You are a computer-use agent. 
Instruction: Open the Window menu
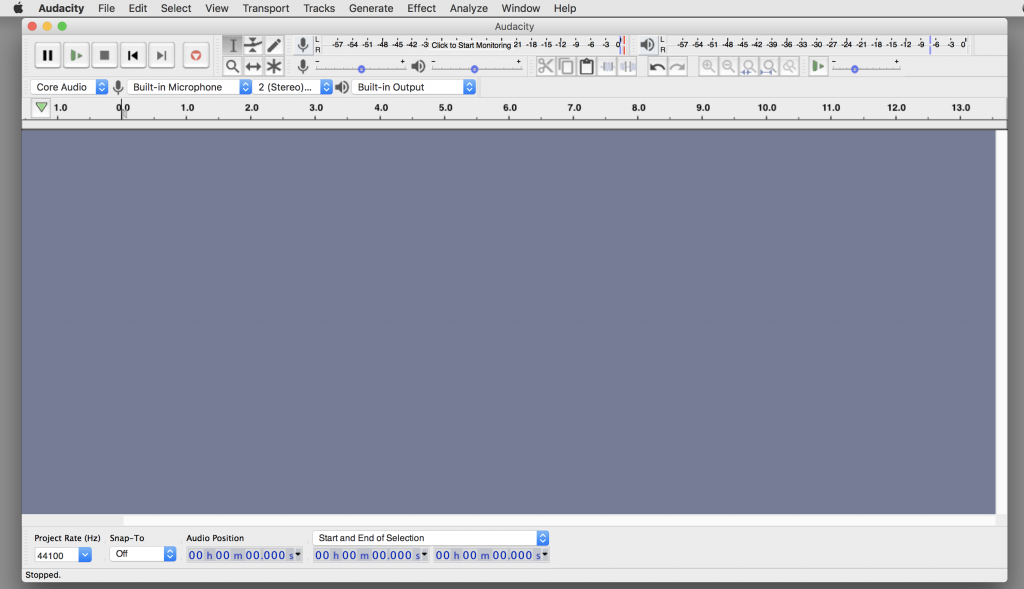[x=520, y=8]
